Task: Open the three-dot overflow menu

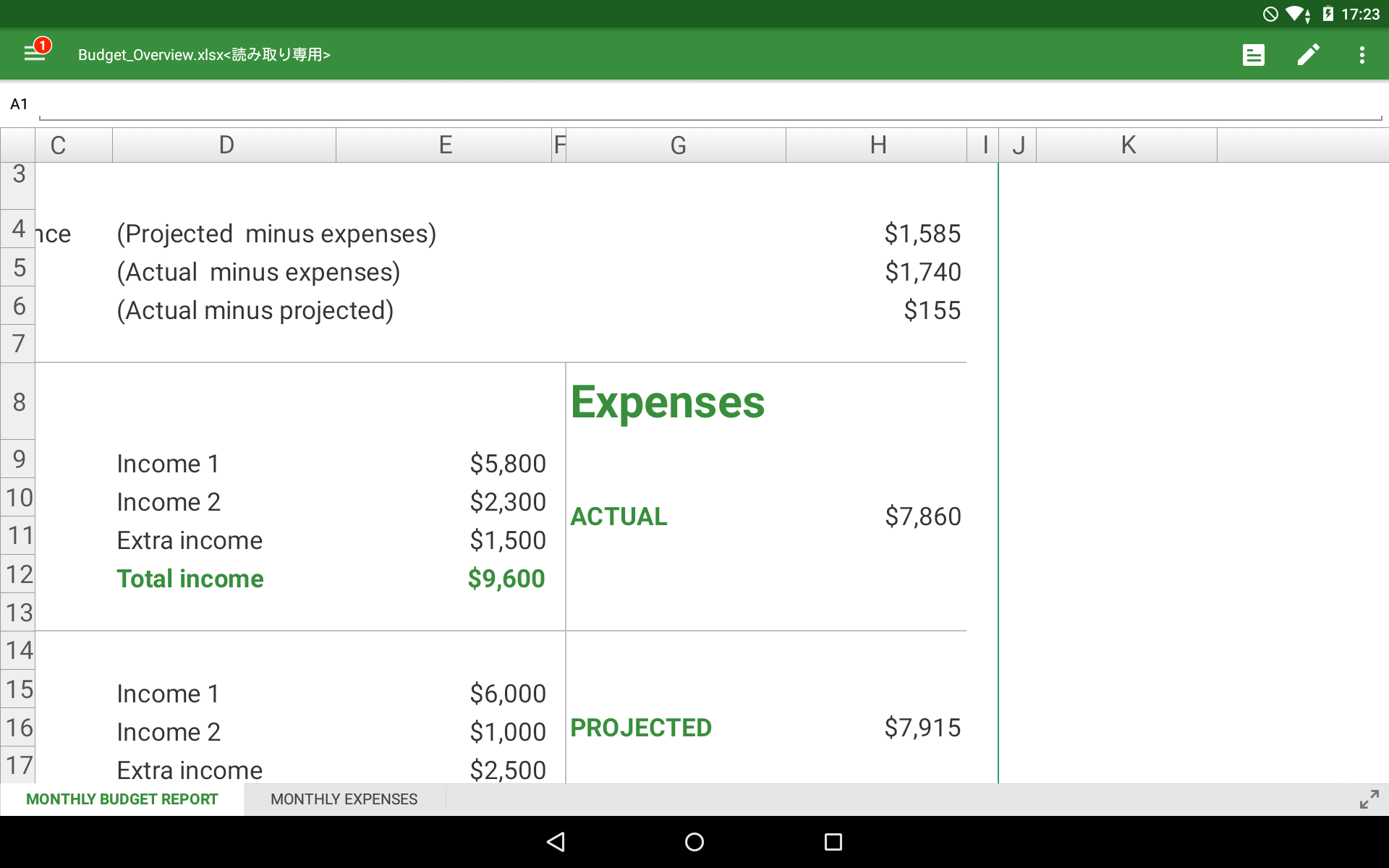Action: click(x=1362, y=55)
